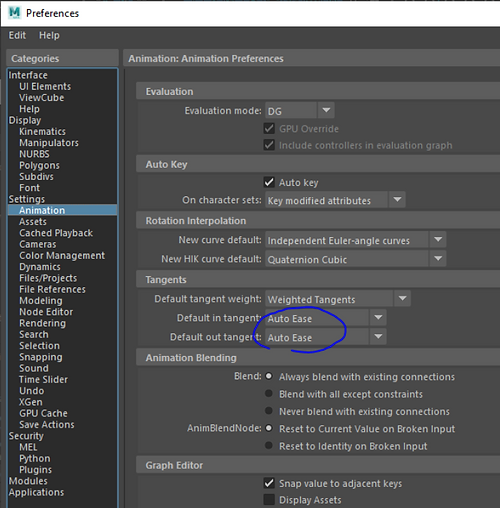Image resolution: width=500 pixels, height=508 pixels.
Task: Select the Dynamics category
Action: point(40,267)
